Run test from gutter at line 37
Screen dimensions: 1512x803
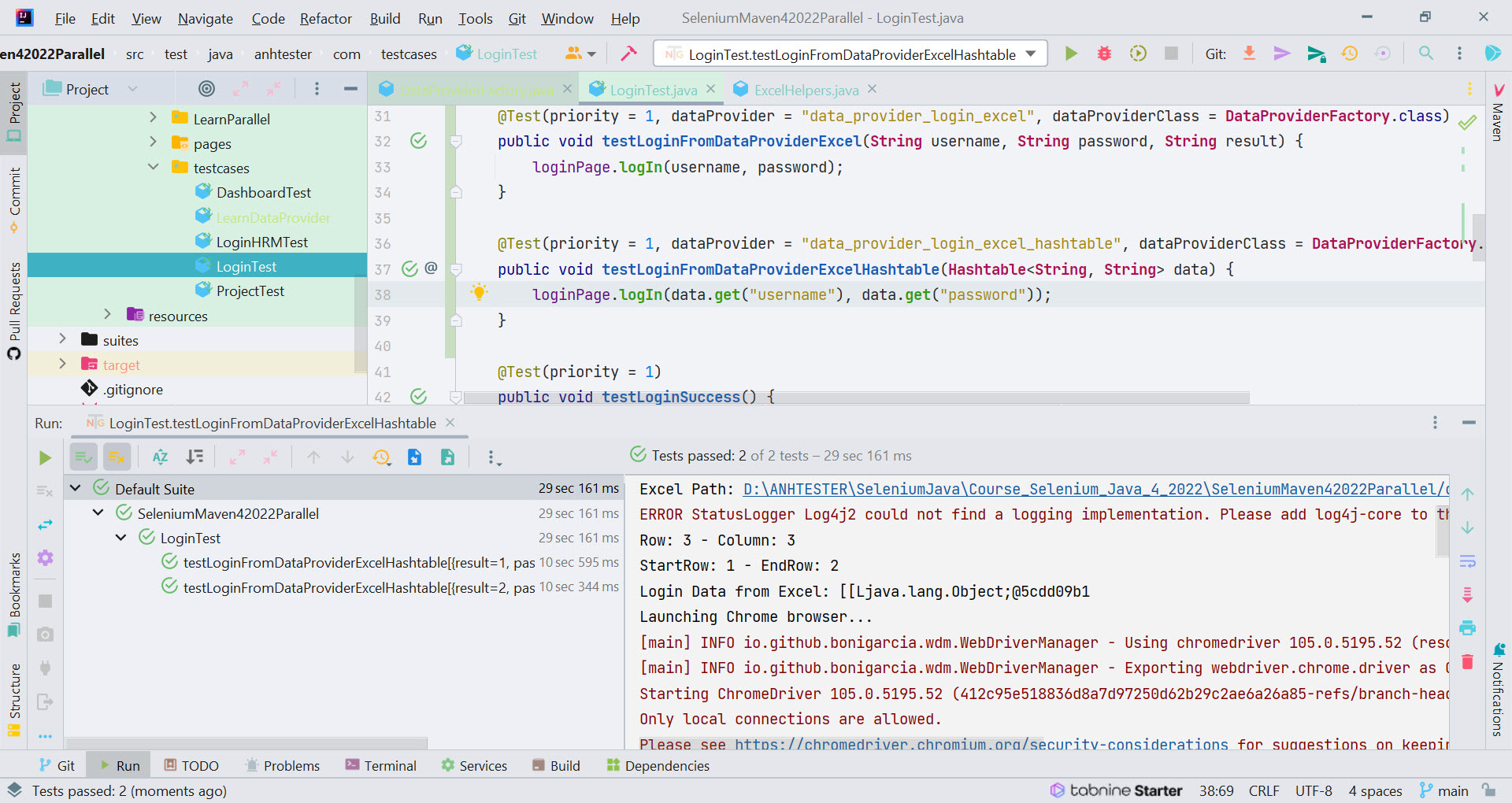(x=409, y=269)
